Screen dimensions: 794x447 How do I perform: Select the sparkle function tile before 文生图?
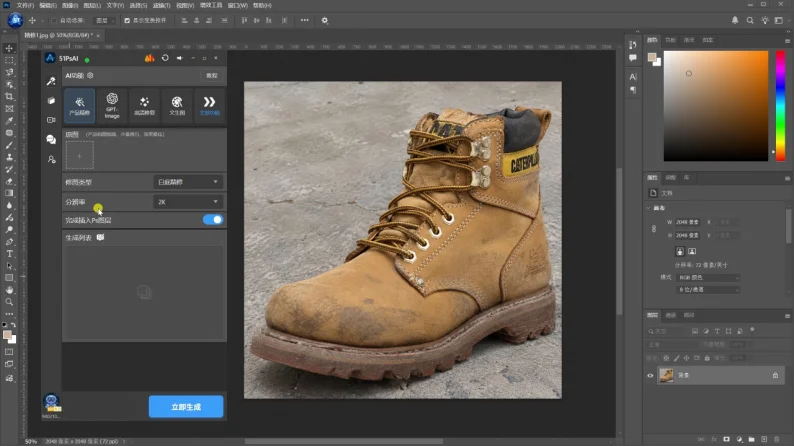coord(144,105)
